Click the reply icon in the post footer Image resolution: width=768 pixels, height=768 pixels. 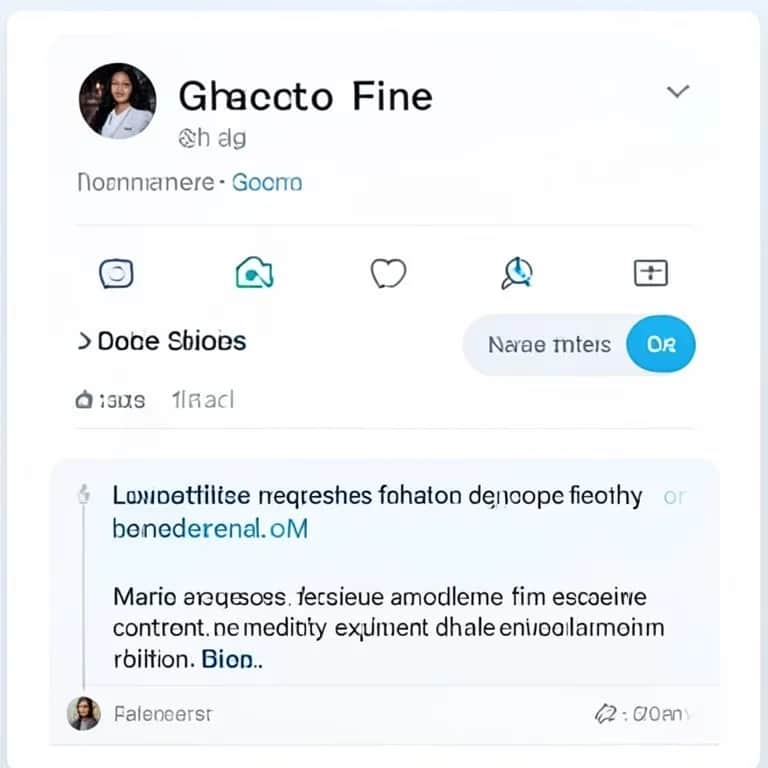point(604,714)
